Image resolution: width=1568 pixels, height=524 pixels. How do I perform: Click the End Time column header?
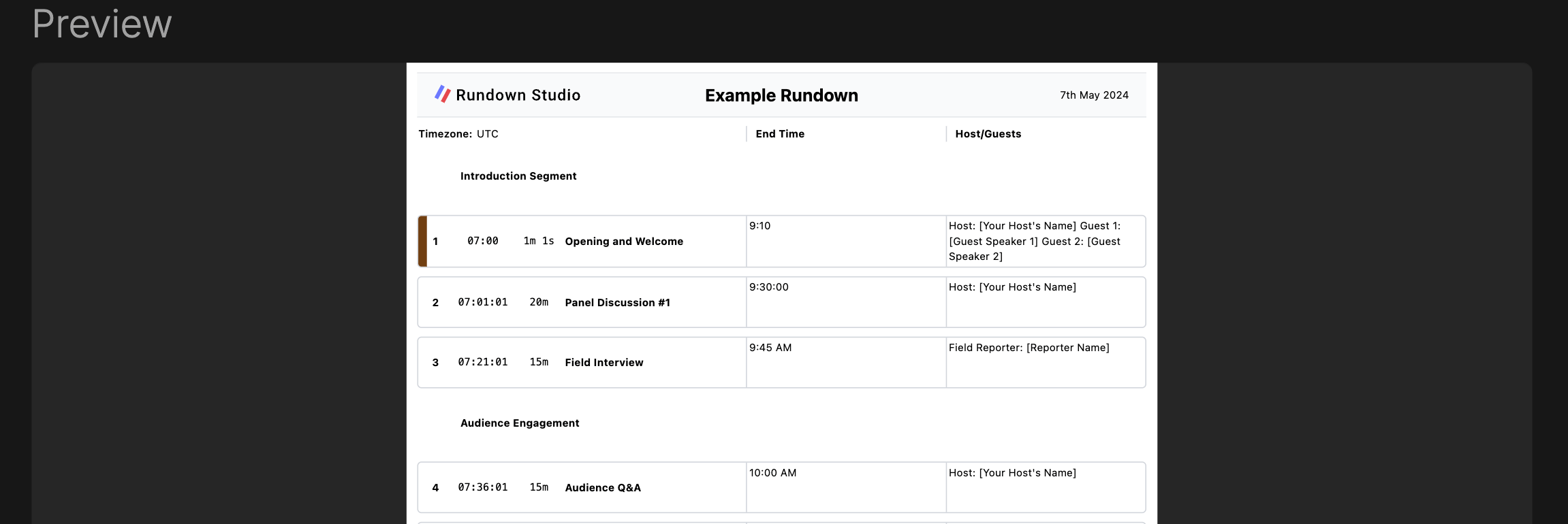780,134
